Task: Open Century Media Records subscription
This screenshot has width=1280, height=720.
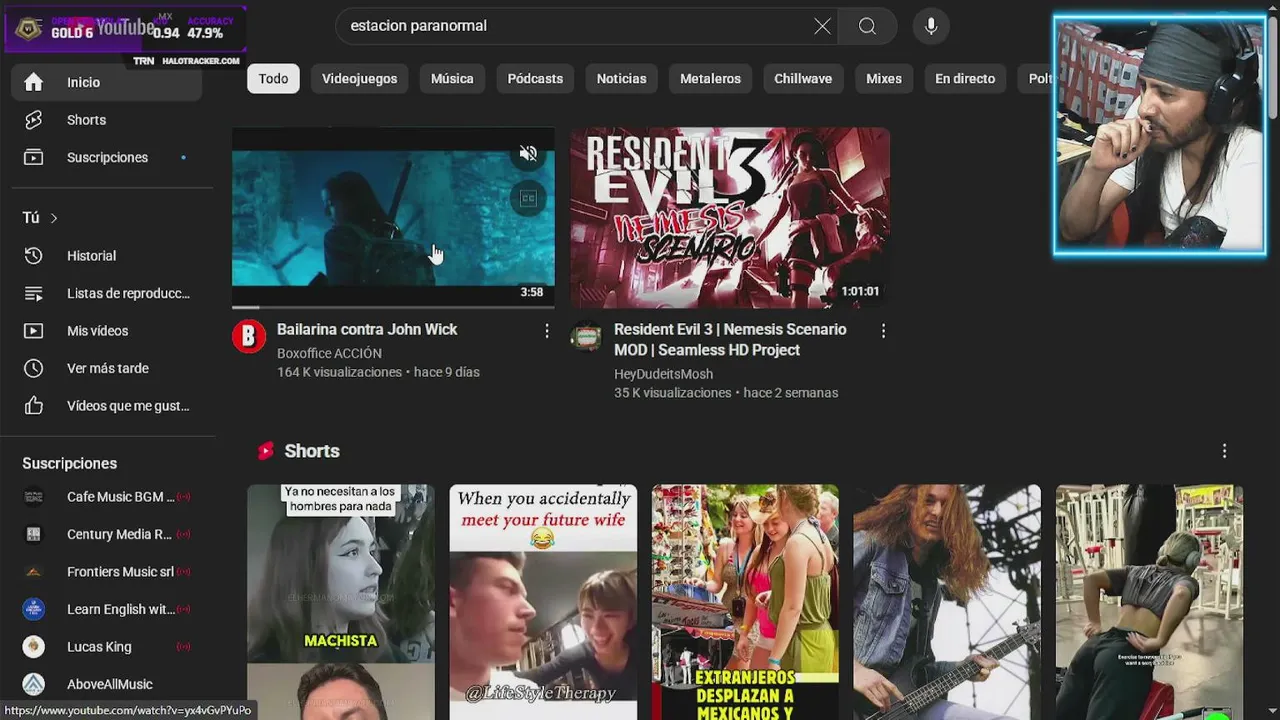Action: (x=107, y=534)
